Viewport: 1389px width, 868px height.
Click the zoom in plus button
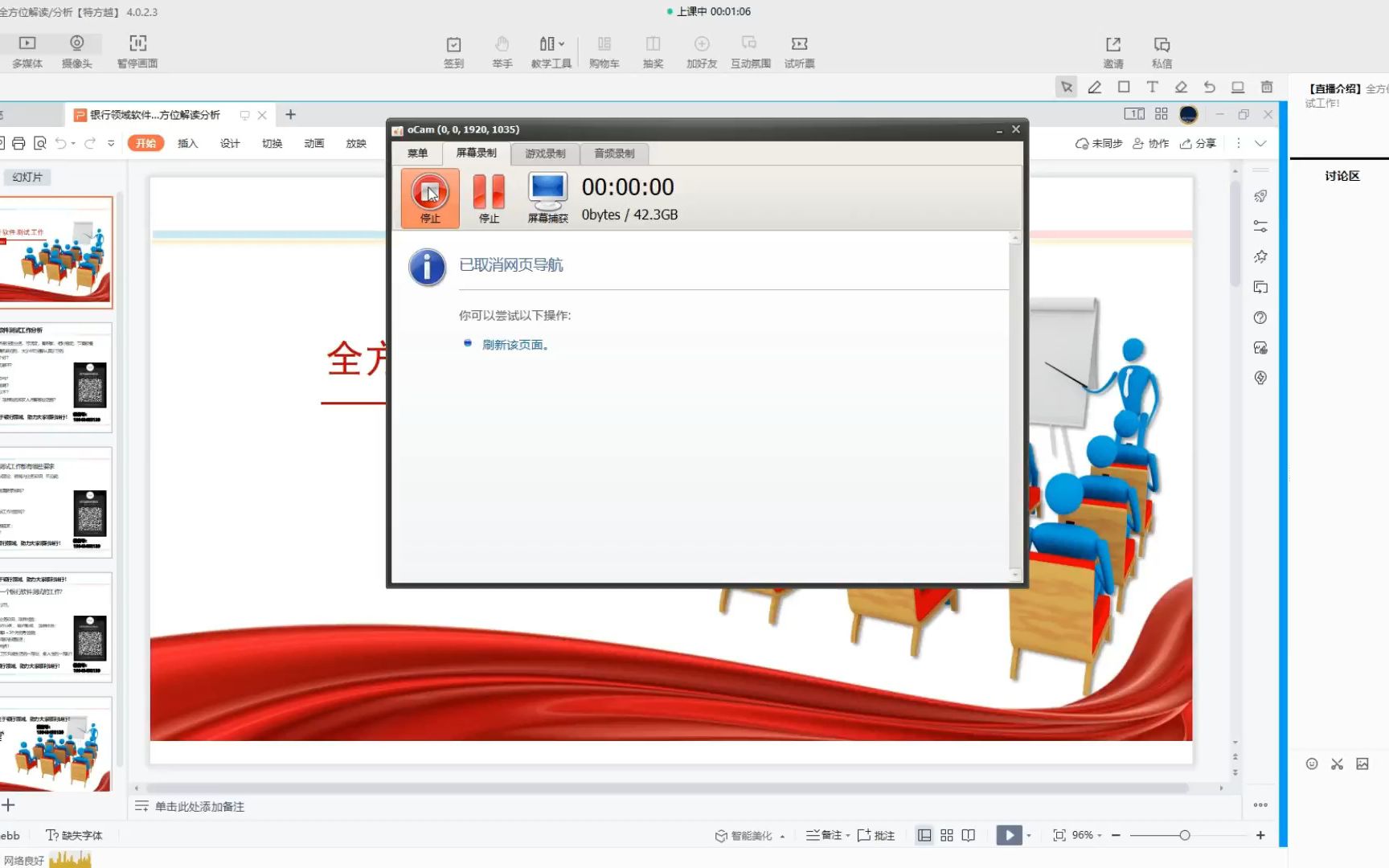(x=1260, y=835)
